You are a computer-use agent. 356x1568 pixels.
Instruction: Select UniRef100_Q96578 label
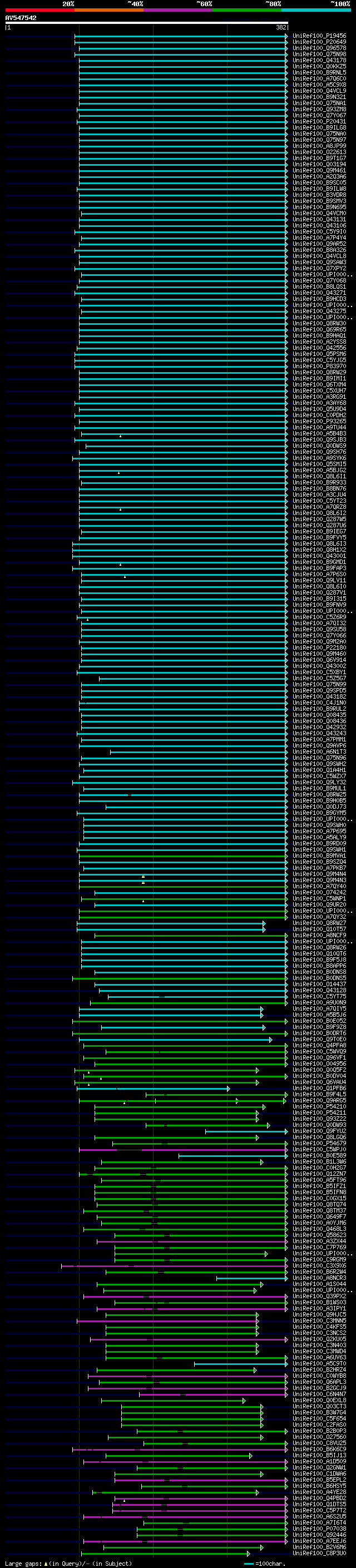[319, 48]
